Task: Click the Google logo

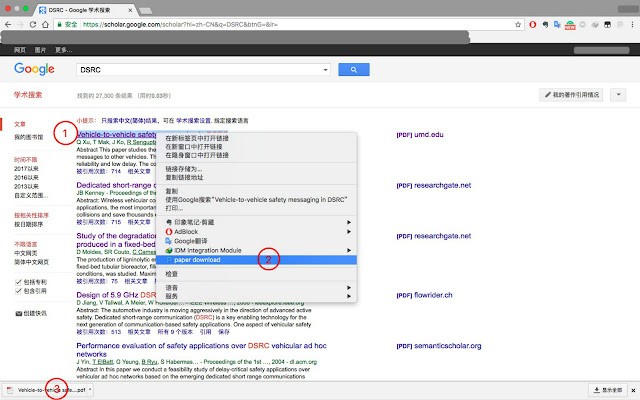Action: [x=34, y=69]
